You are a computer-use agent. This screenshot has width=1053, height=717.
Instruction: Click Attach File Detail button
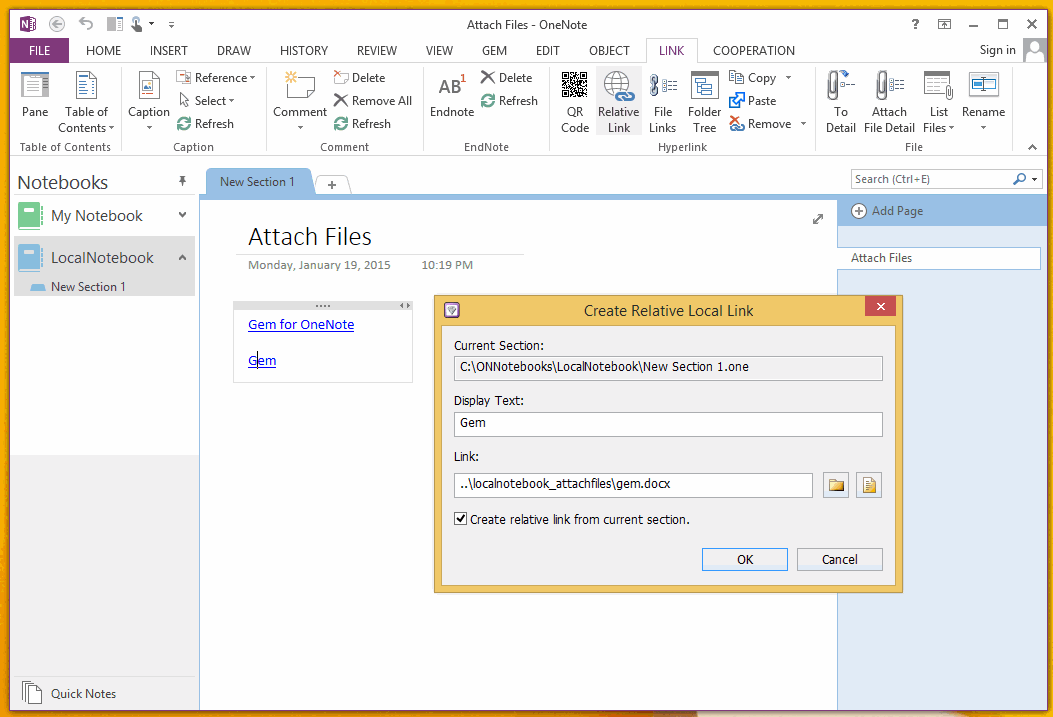click(889, 102)
